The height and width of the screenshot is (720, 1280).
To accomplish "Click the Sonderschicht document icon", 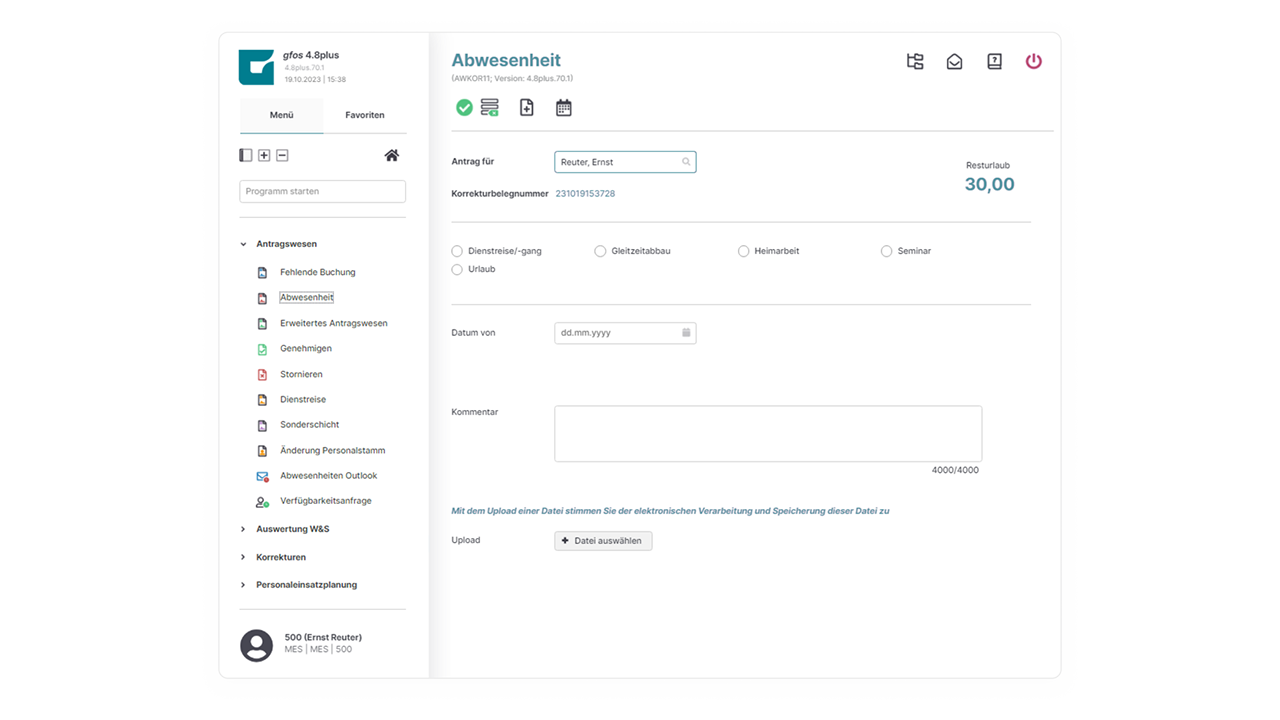I will [262, 425].
